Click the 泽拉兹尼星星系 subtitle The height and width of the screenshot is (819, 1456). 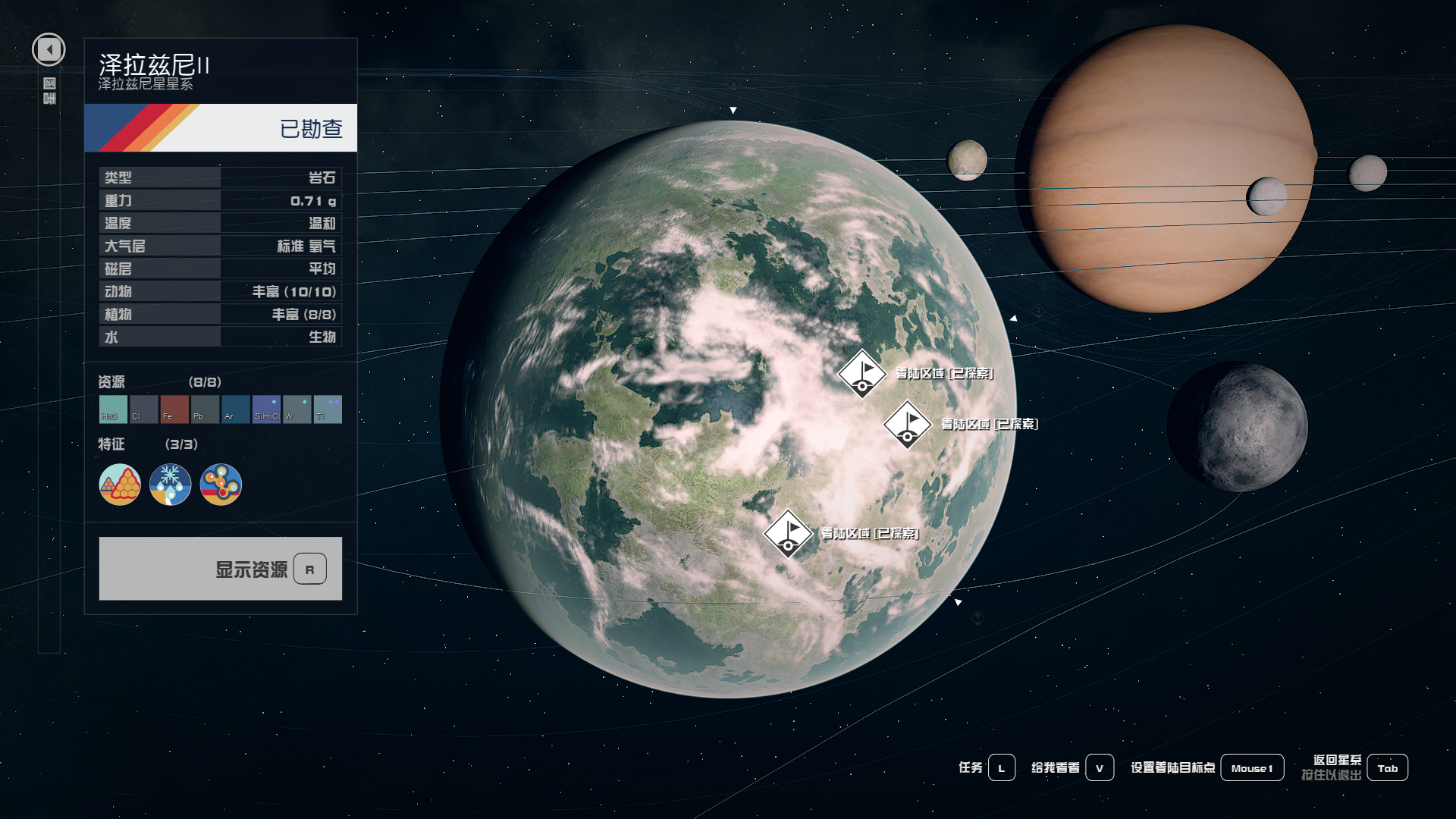tap(146, 84)
